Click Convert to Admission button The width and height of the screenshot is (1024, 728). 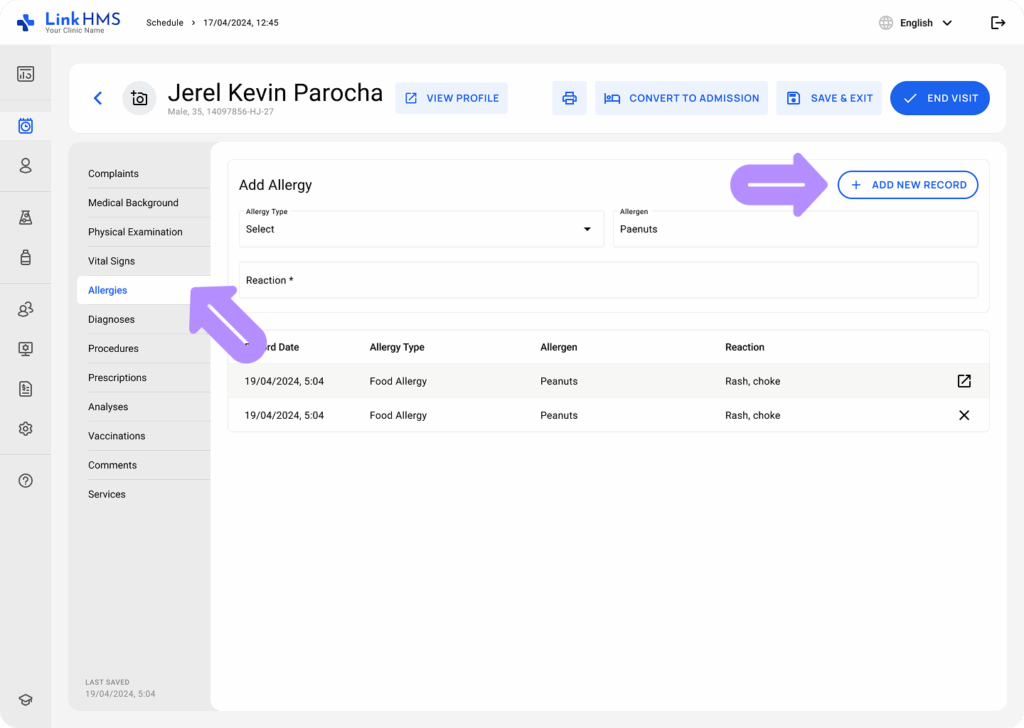tap(681, 98)
